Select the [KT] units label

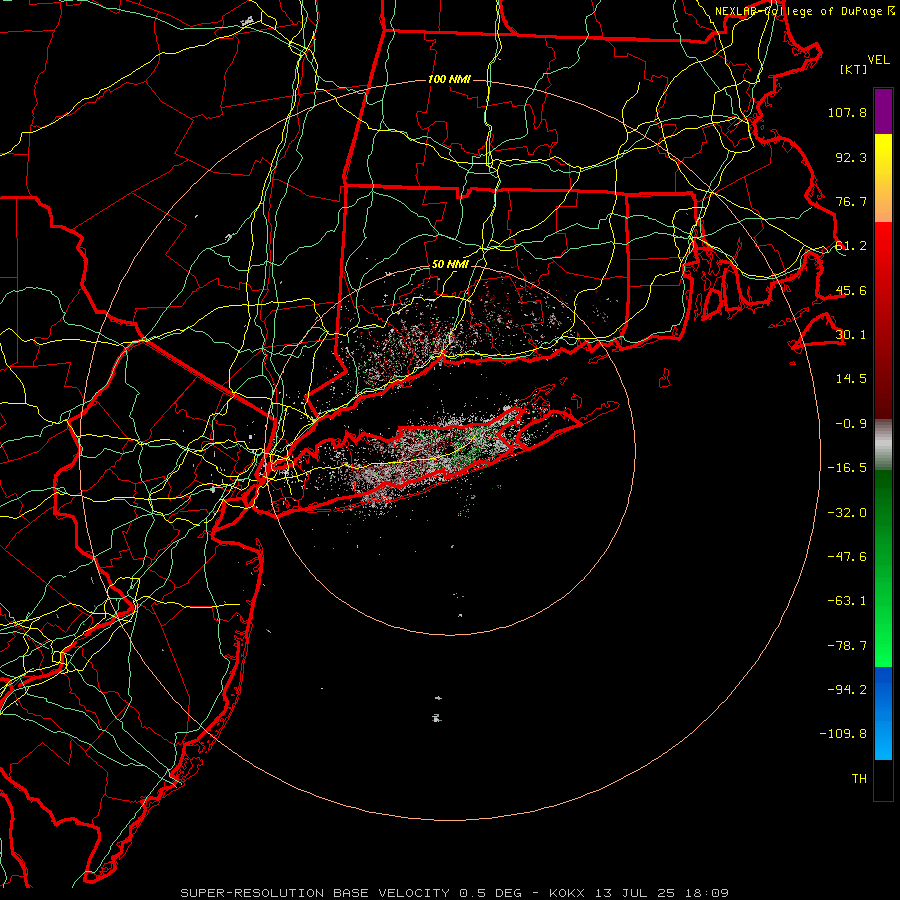854,69
